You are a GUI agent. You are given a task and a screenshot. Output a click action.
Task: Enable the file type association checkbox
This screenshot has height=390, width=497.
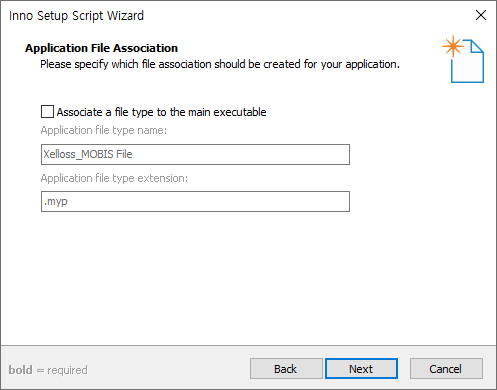[47, 112]
